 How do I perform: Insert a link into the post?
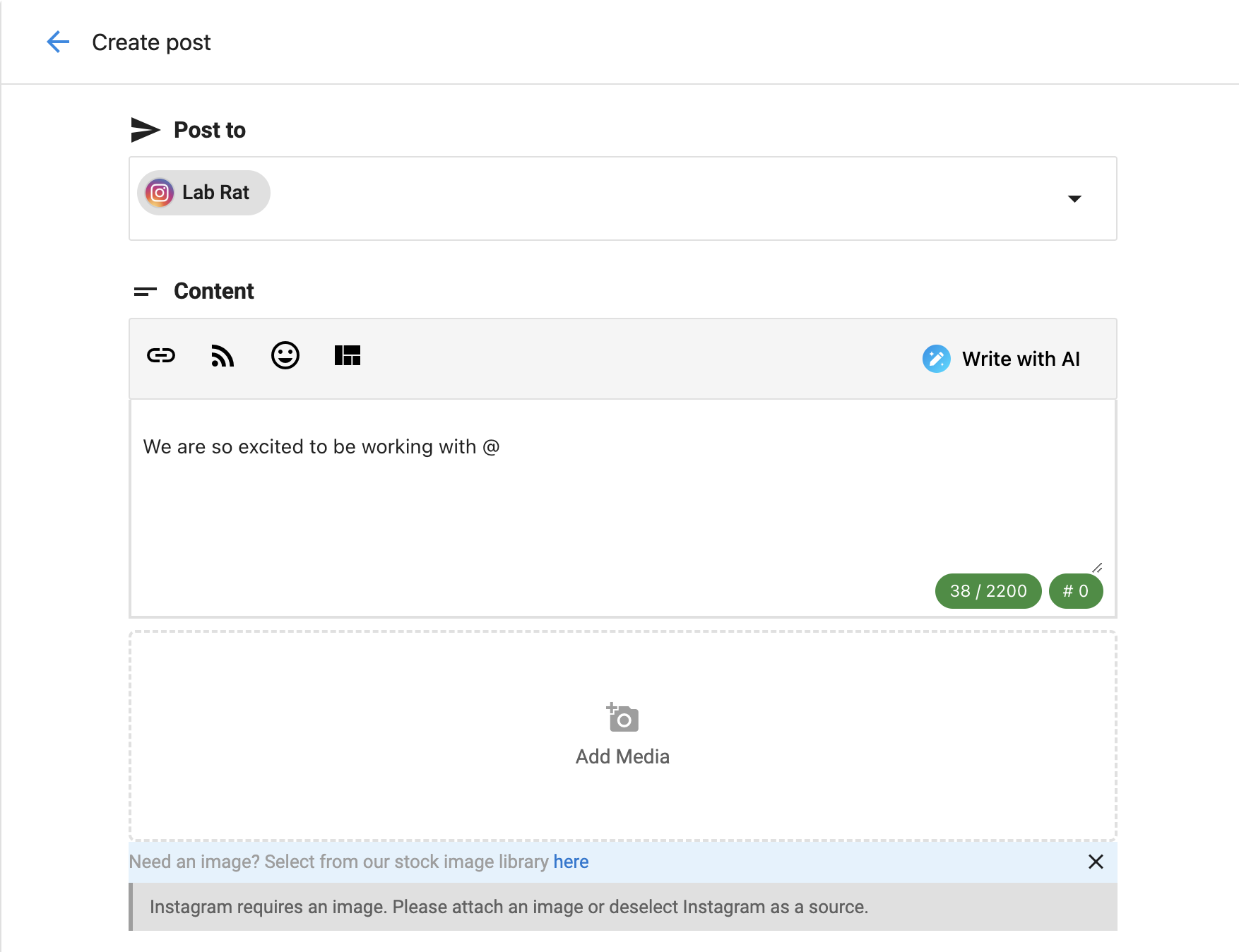161,357
